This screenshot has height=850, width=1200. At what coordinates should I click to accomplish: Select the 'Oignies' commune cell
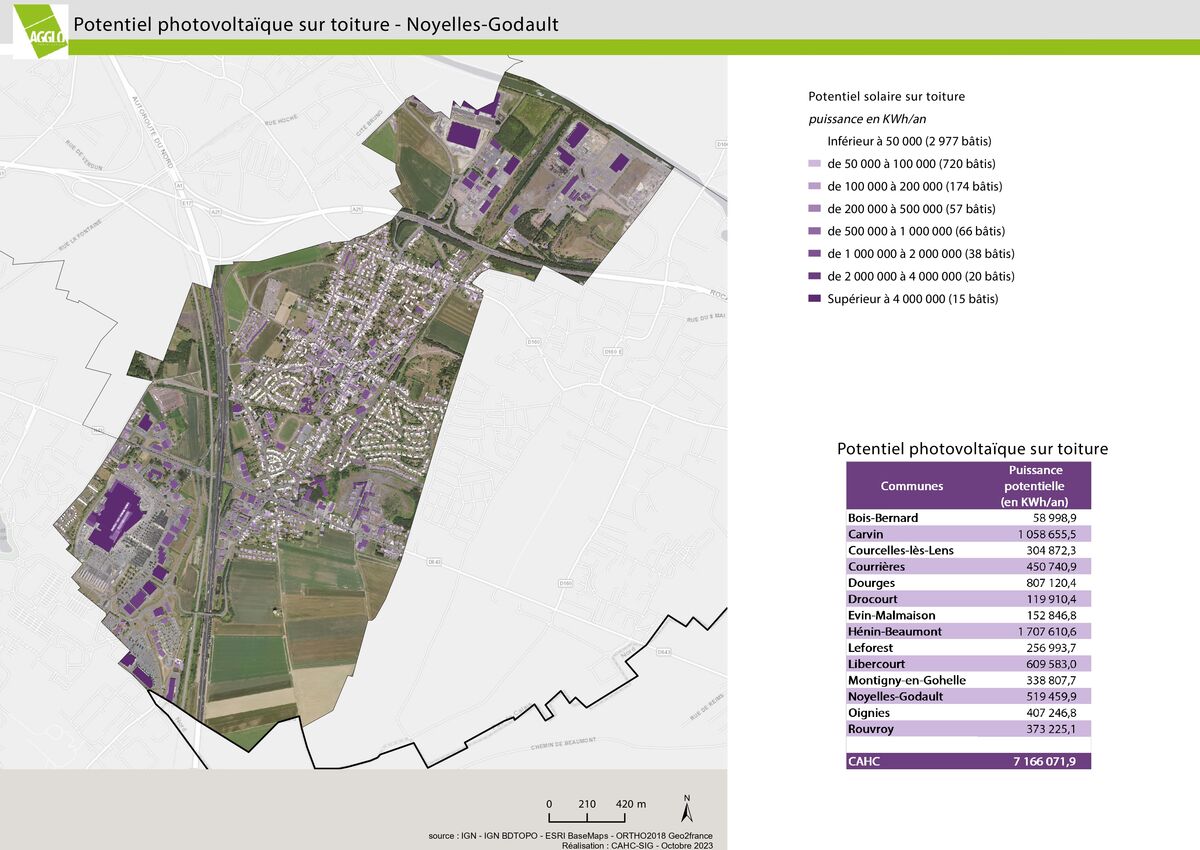(x=870, y=713)
